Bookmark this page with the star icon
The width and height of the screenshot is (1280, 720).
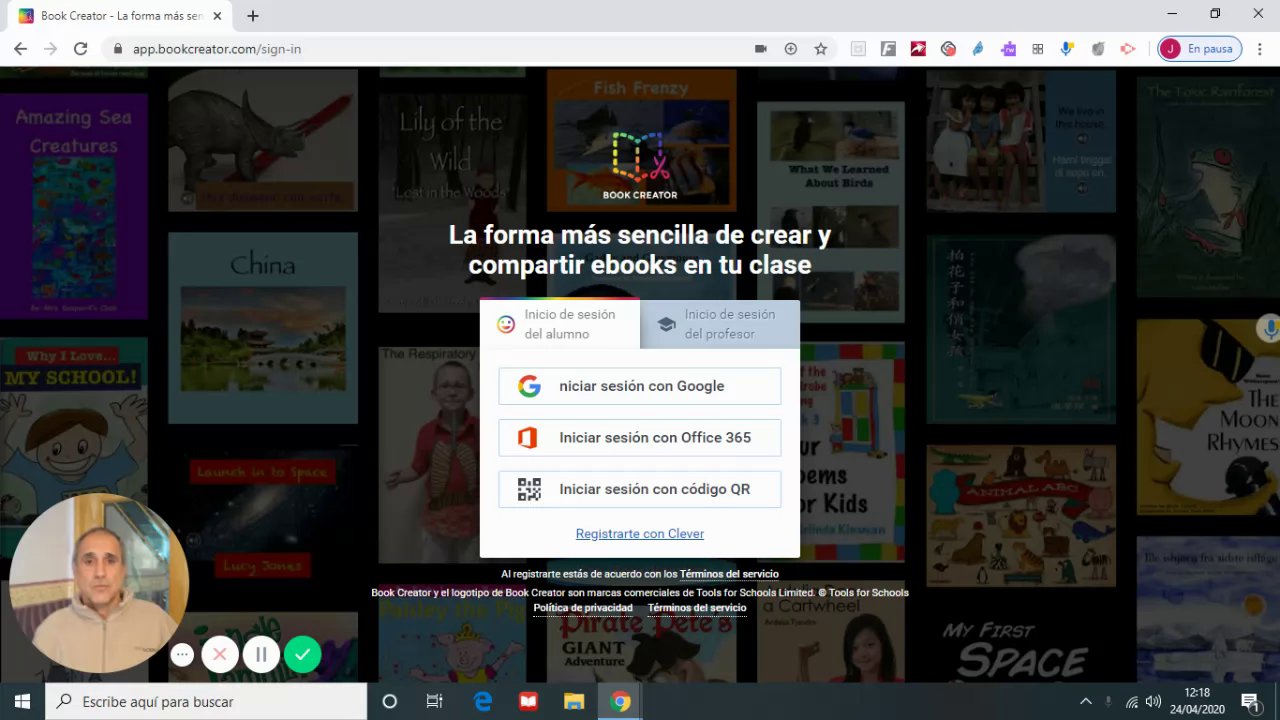pyautogui.click(x=821, y=49)
